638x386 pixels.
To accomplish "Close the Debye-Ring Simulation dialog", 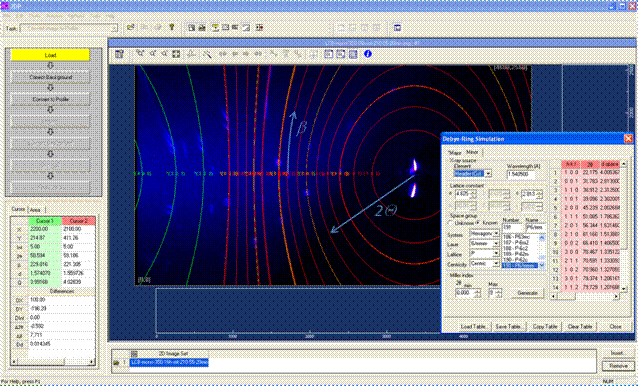I will [628, 139].
